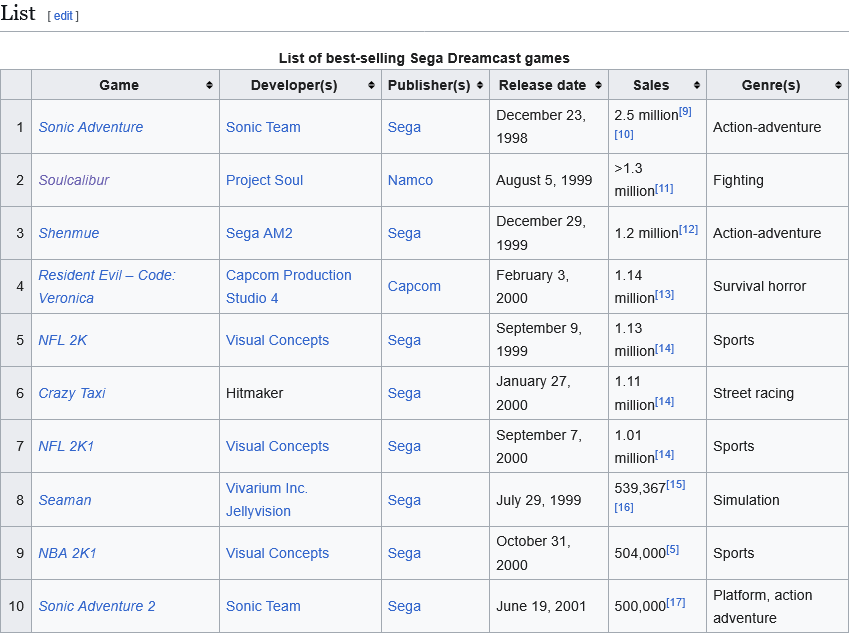Click the Namco publisher link
855x633 pixels.
point(410,180)
